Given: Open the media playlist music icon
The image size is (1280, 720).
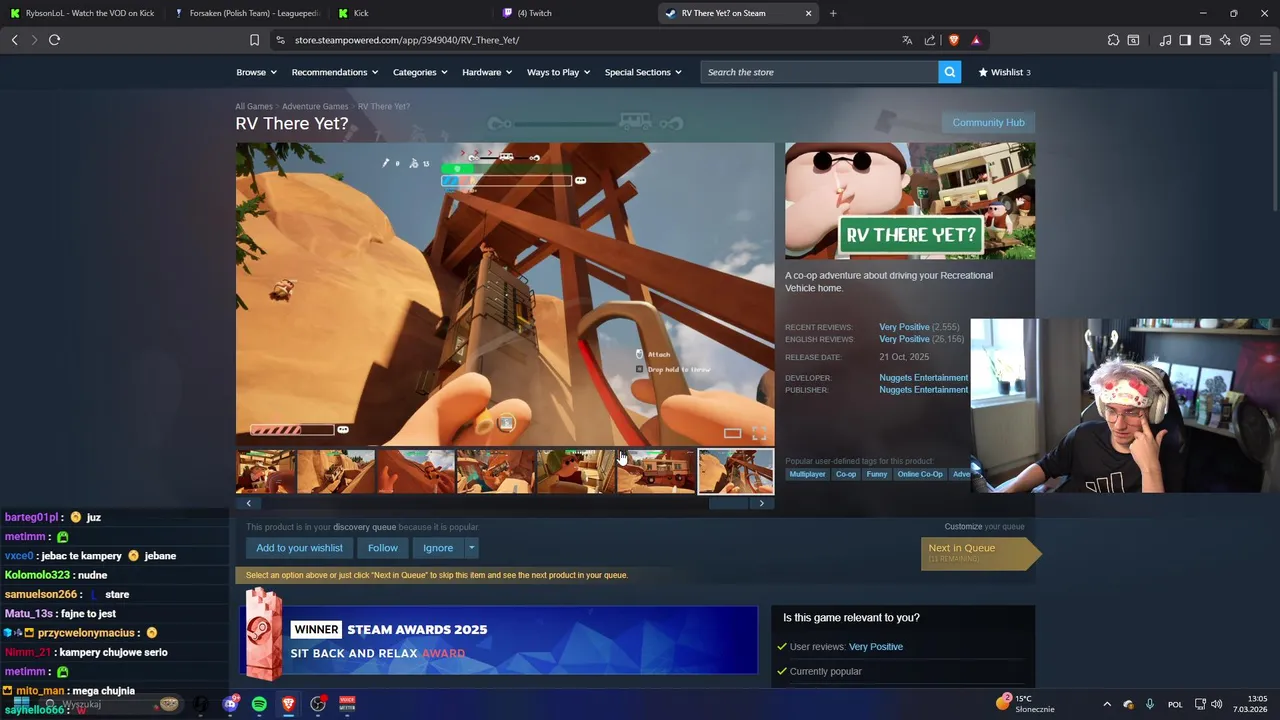Looking at the screenshot, I should [1165, 40].
